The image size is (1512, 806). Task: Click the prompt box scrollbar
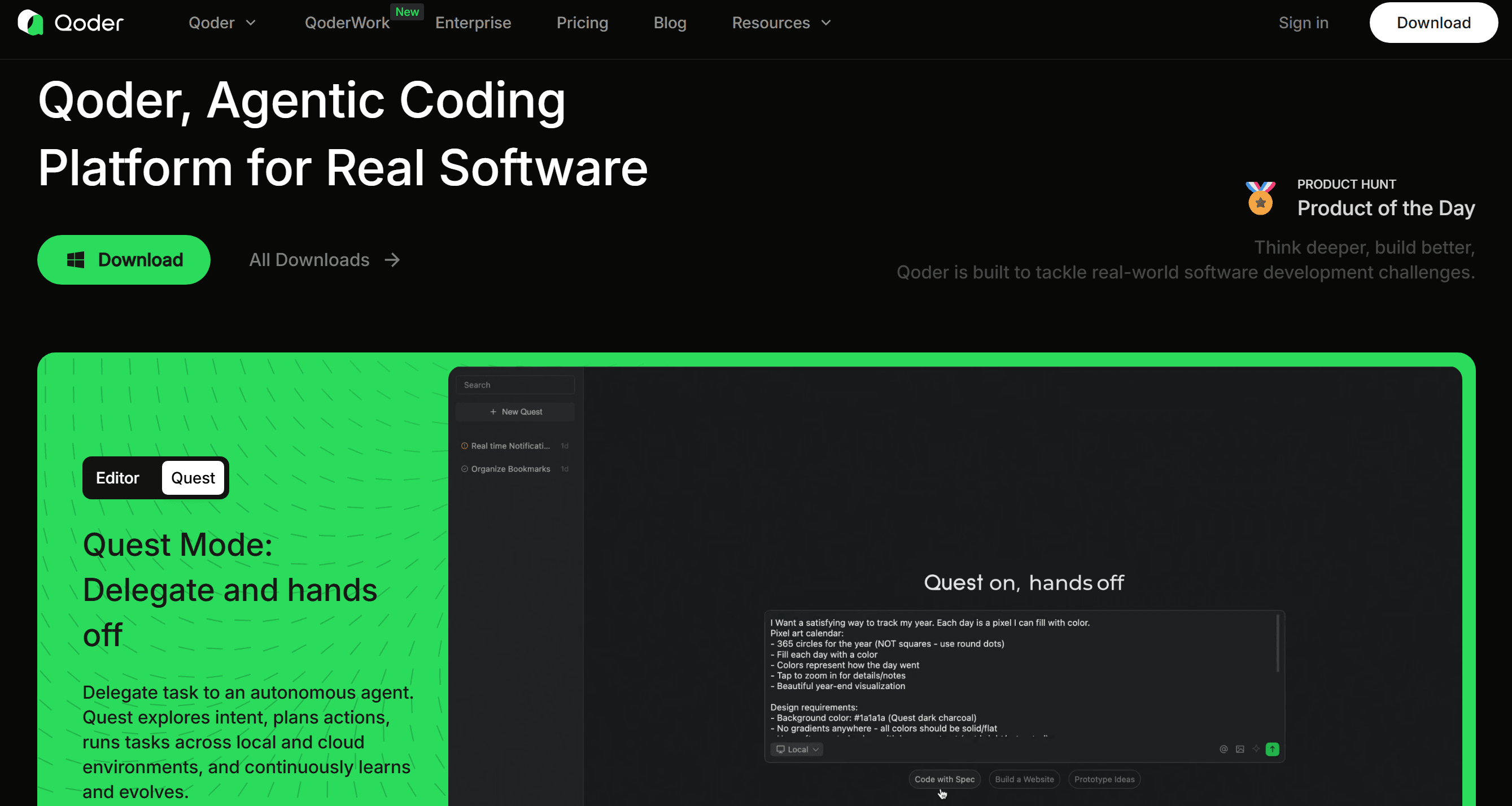(x=1277, y=643)
